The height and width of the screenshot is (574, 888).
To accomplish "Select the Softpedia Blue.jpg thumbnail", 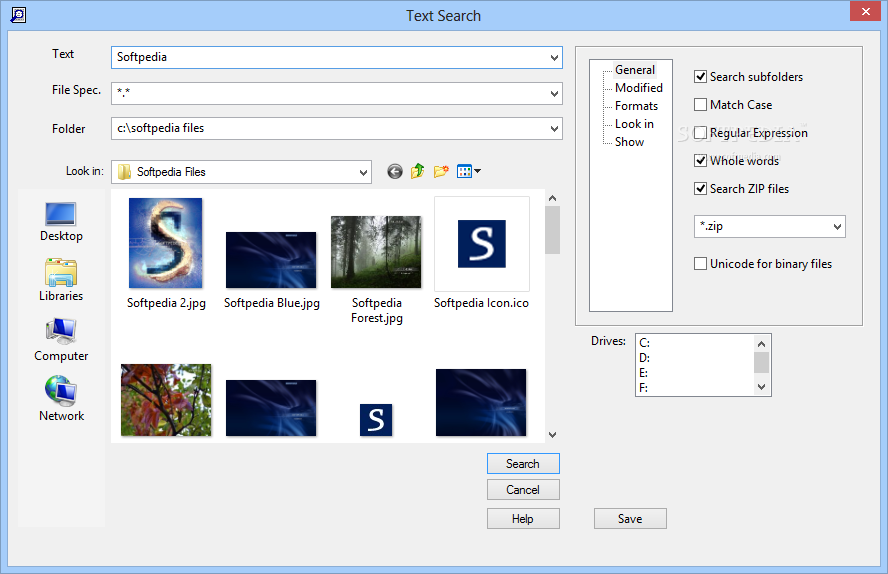I will tap(271, 260).
